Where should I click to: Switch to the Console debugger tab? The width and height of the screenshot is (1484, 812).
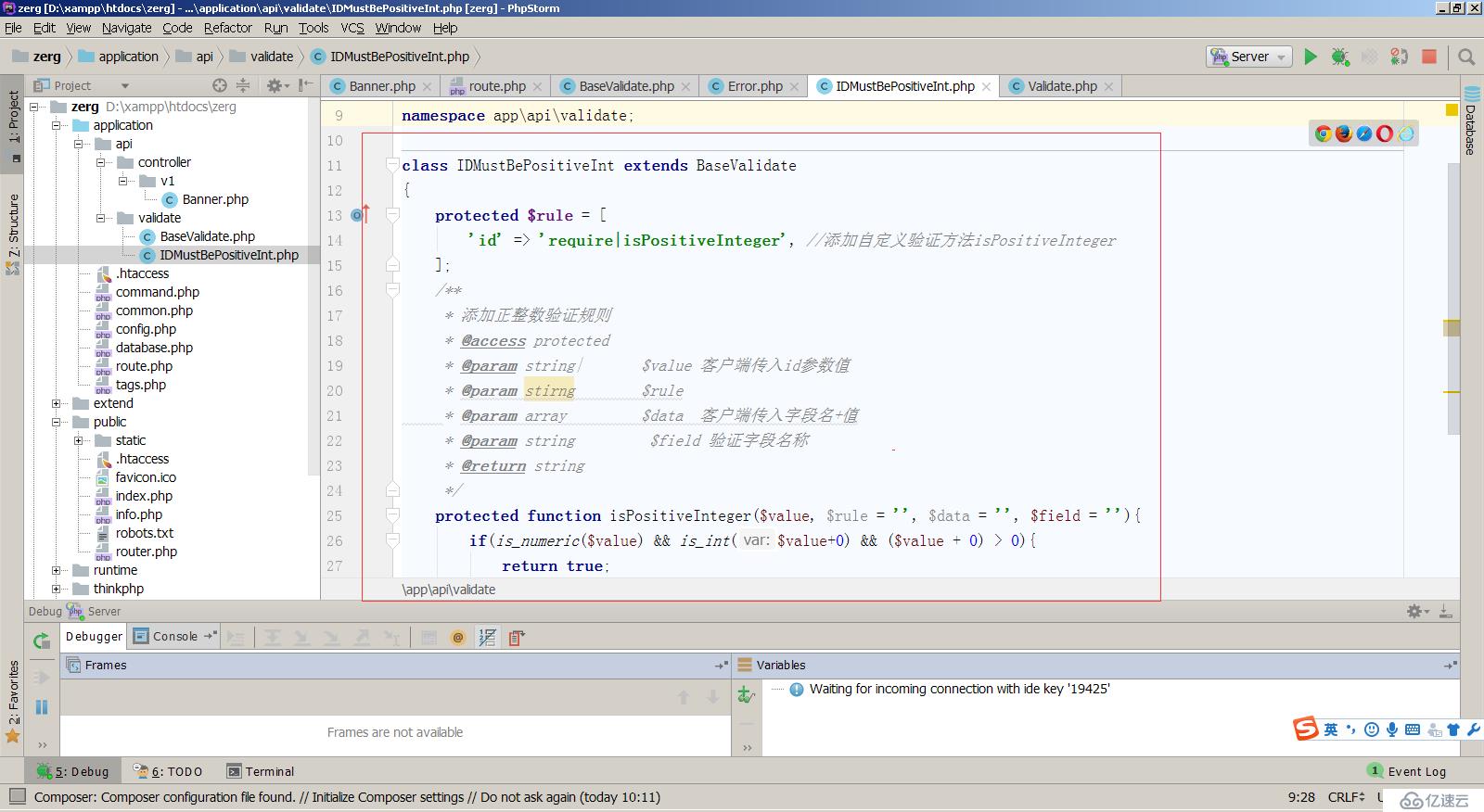point(174,636)
